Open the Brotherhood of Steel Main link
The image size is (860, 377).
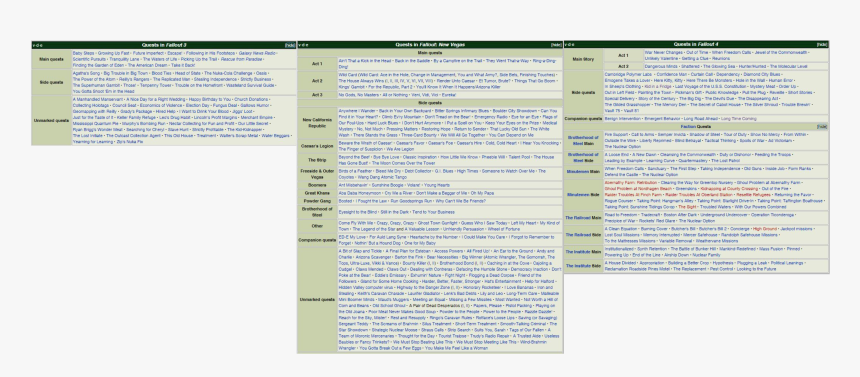point(584,140)
